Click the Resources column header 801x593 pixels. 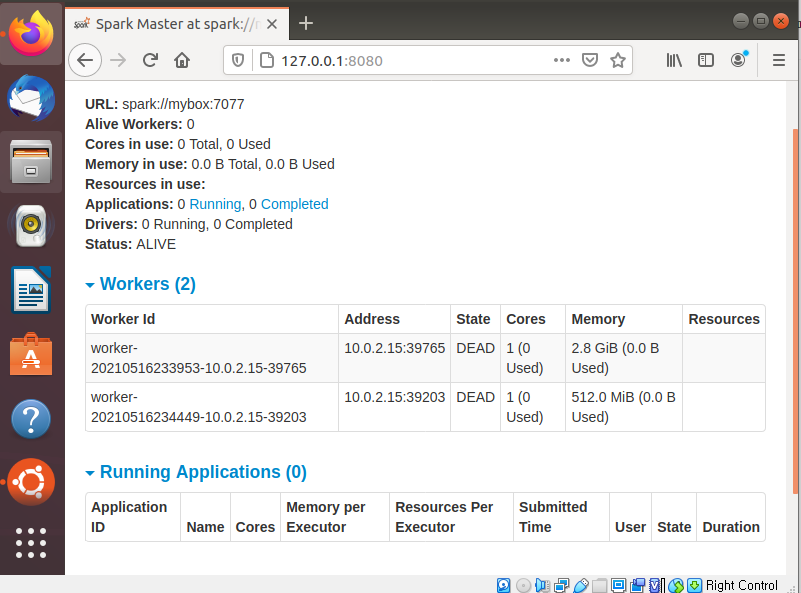coord(724,319)
